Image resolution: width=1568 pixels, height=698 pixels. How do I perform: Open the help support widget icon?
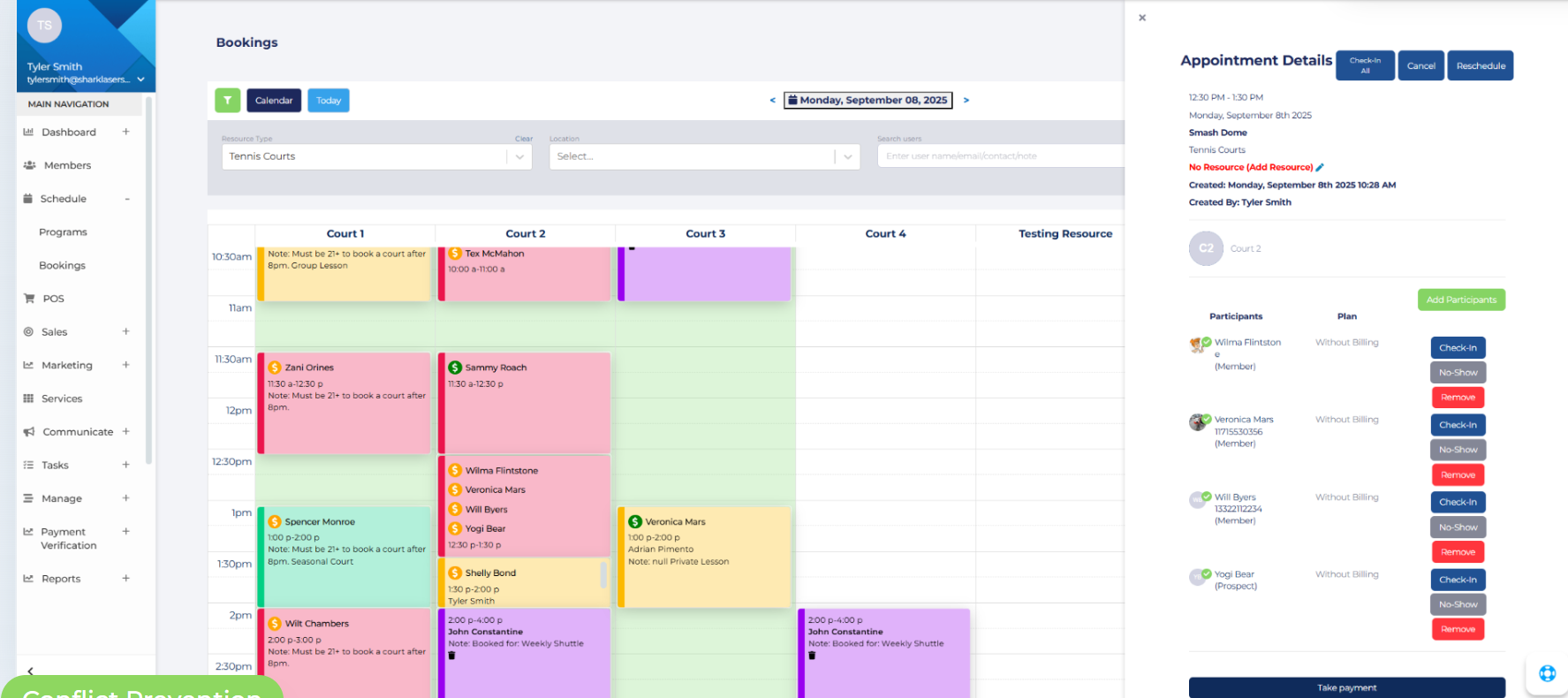pyautogui.click(x=1547, y=673)
